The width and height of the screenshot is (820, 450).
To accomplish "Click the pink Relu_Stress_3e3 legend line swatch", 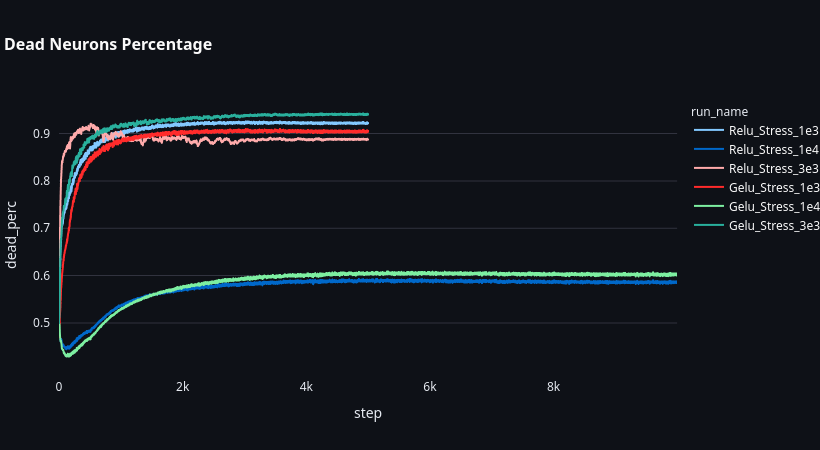I will 708,168.
